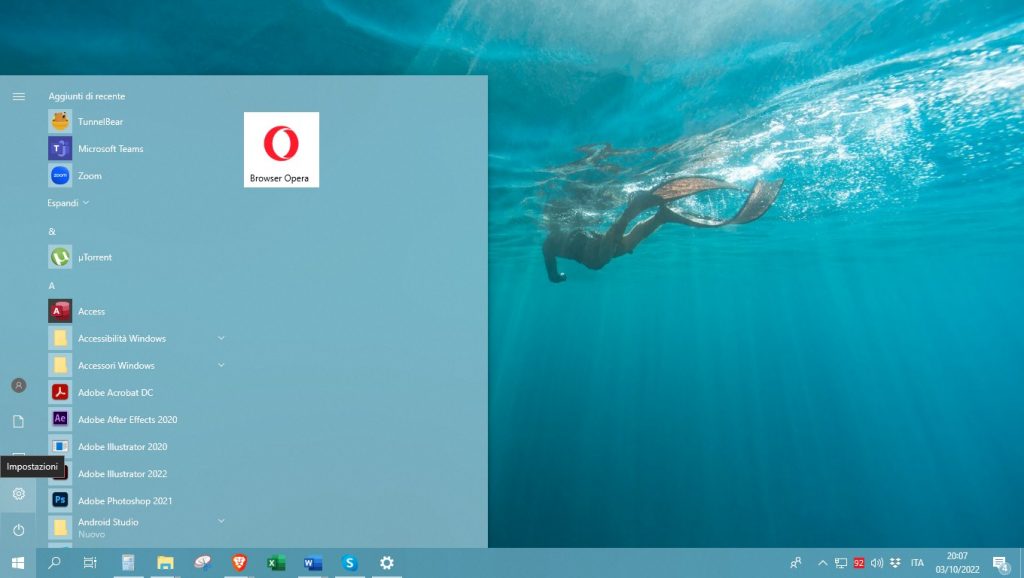This screenshot has height=578, width=1024.
Task: Click the power icon in Start menu
Action: 18,529
